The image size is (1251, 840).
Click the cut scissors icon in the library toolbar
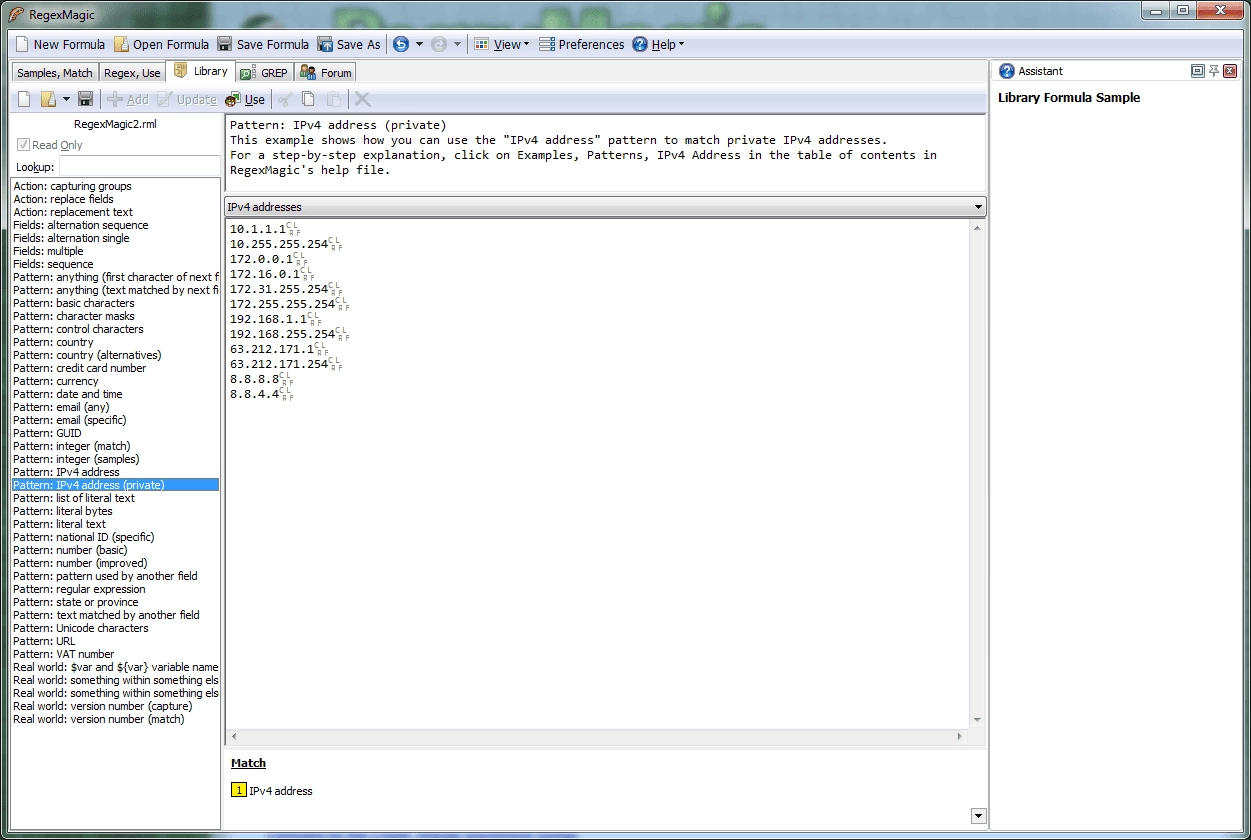click(285, 99)
